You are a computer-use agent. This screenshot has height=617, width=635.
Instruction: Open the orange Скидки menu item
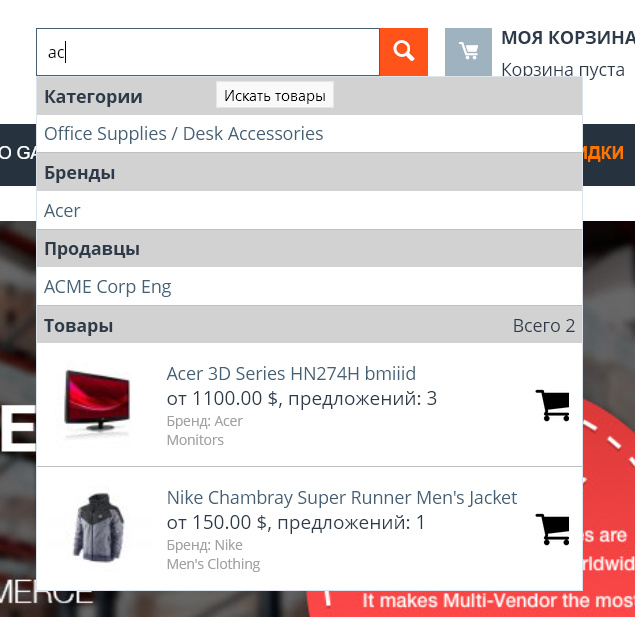603,153
